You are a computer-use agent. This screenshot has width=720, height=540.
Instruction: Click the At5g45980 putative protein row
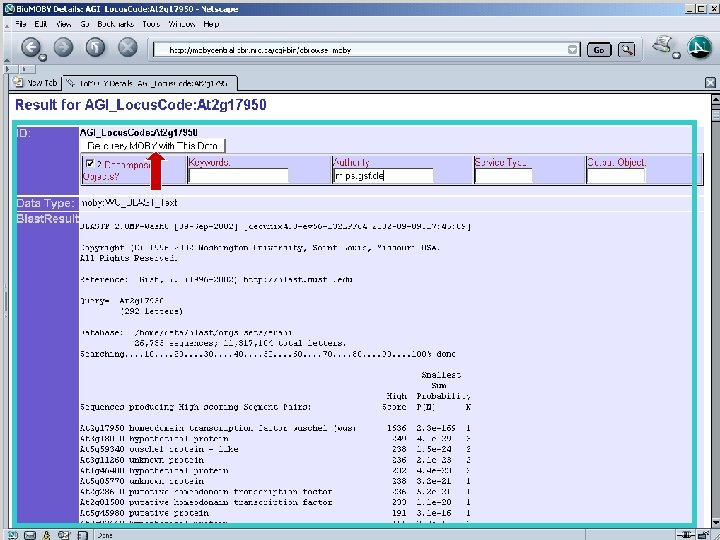coord(275,512)
